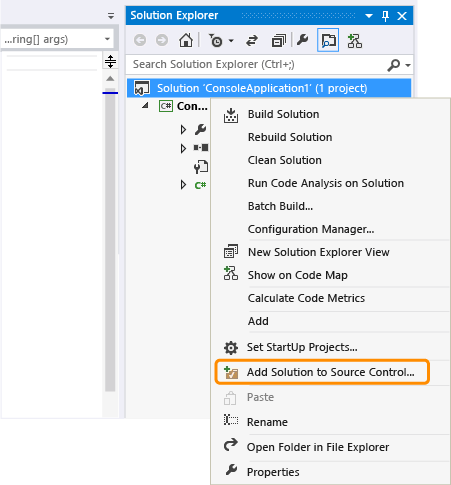451x485 pixels.
Task: Click the Build Solution menu icon
Action: pos(231,115)
